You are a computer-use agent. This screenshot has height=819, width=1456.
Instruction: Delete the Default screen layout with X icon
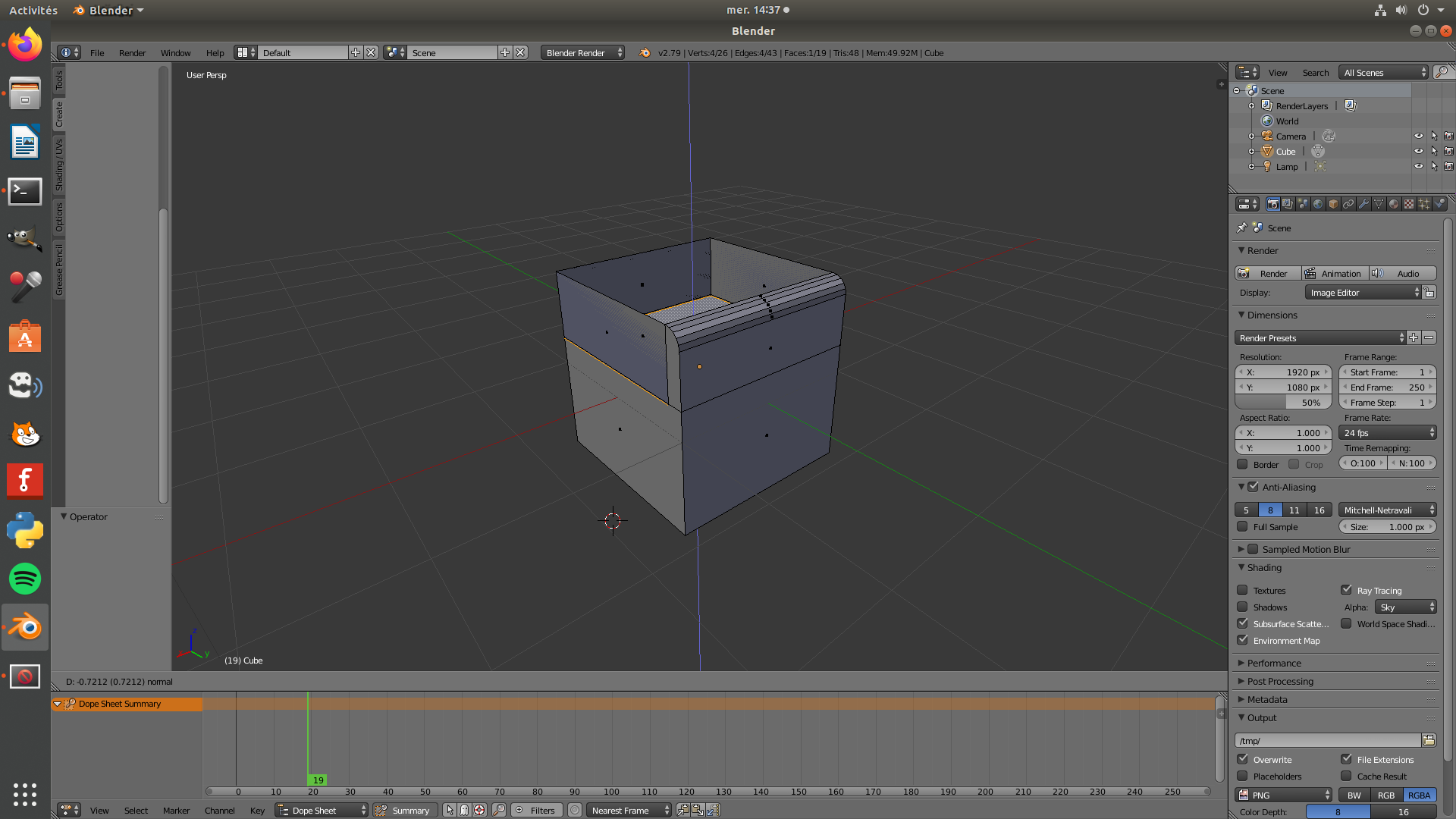point(371,52)
